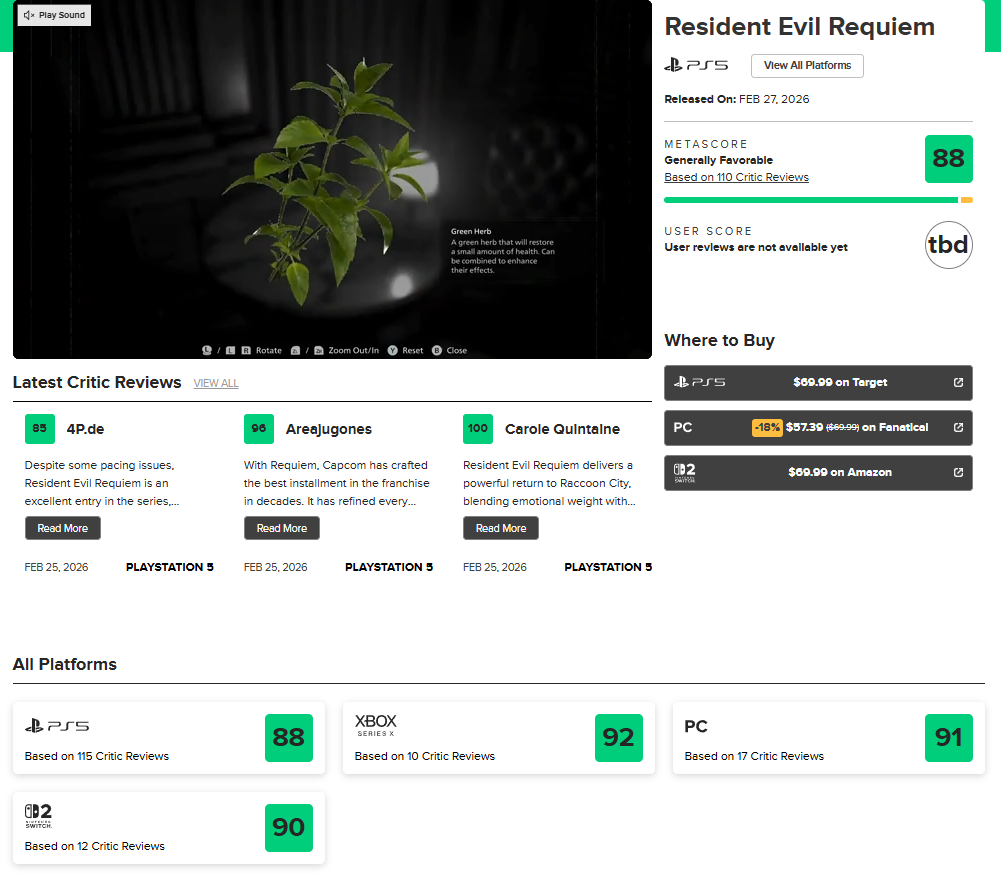Open the PC platform score card

pos(828,738)
